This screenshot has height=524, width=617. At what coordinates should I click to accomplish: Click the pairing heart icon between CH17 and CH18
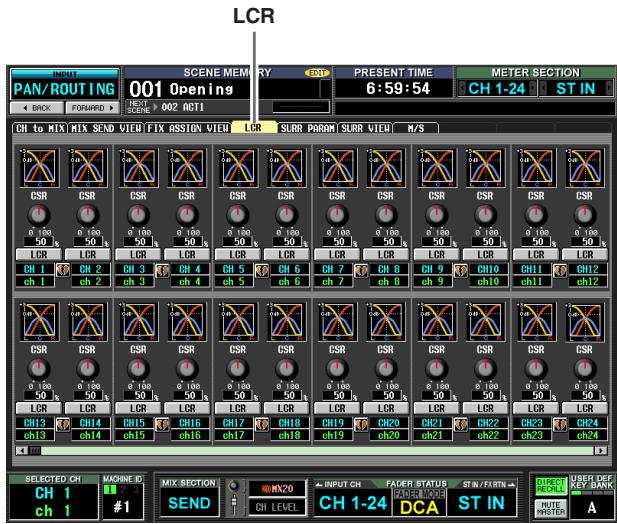(262, 424)
